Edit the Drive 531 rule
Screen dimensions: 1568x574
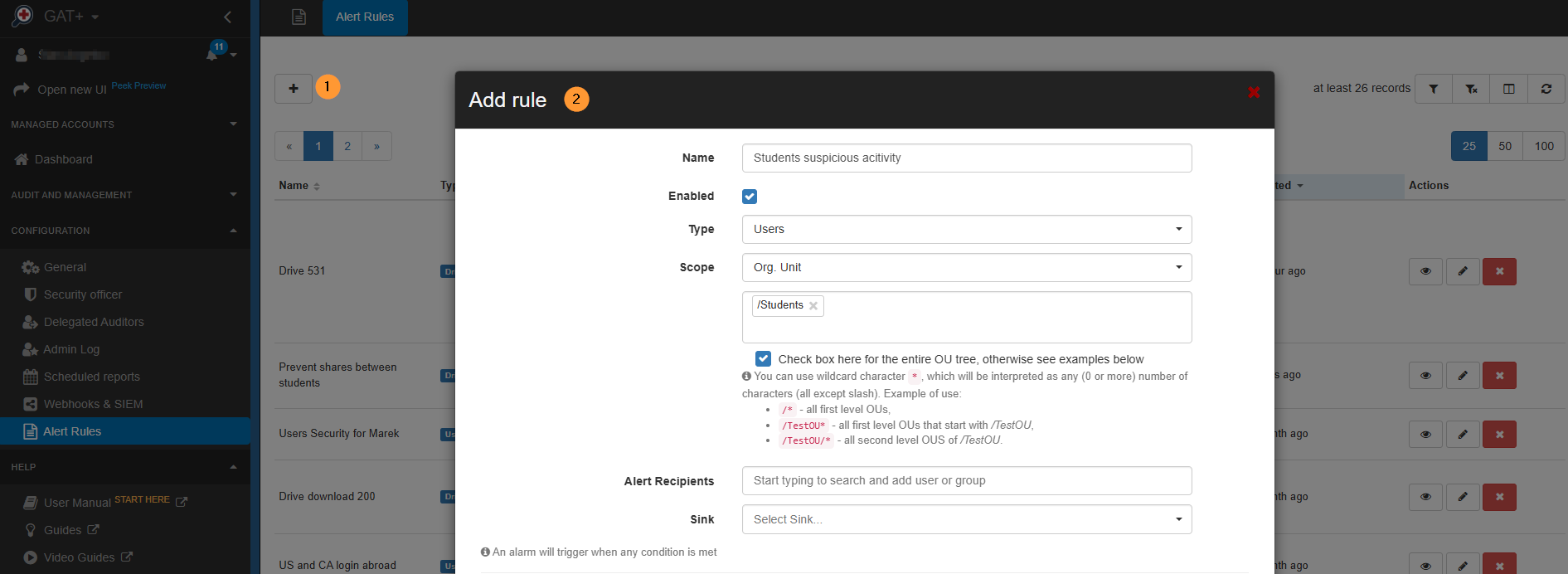click(x=1463, y=271)
